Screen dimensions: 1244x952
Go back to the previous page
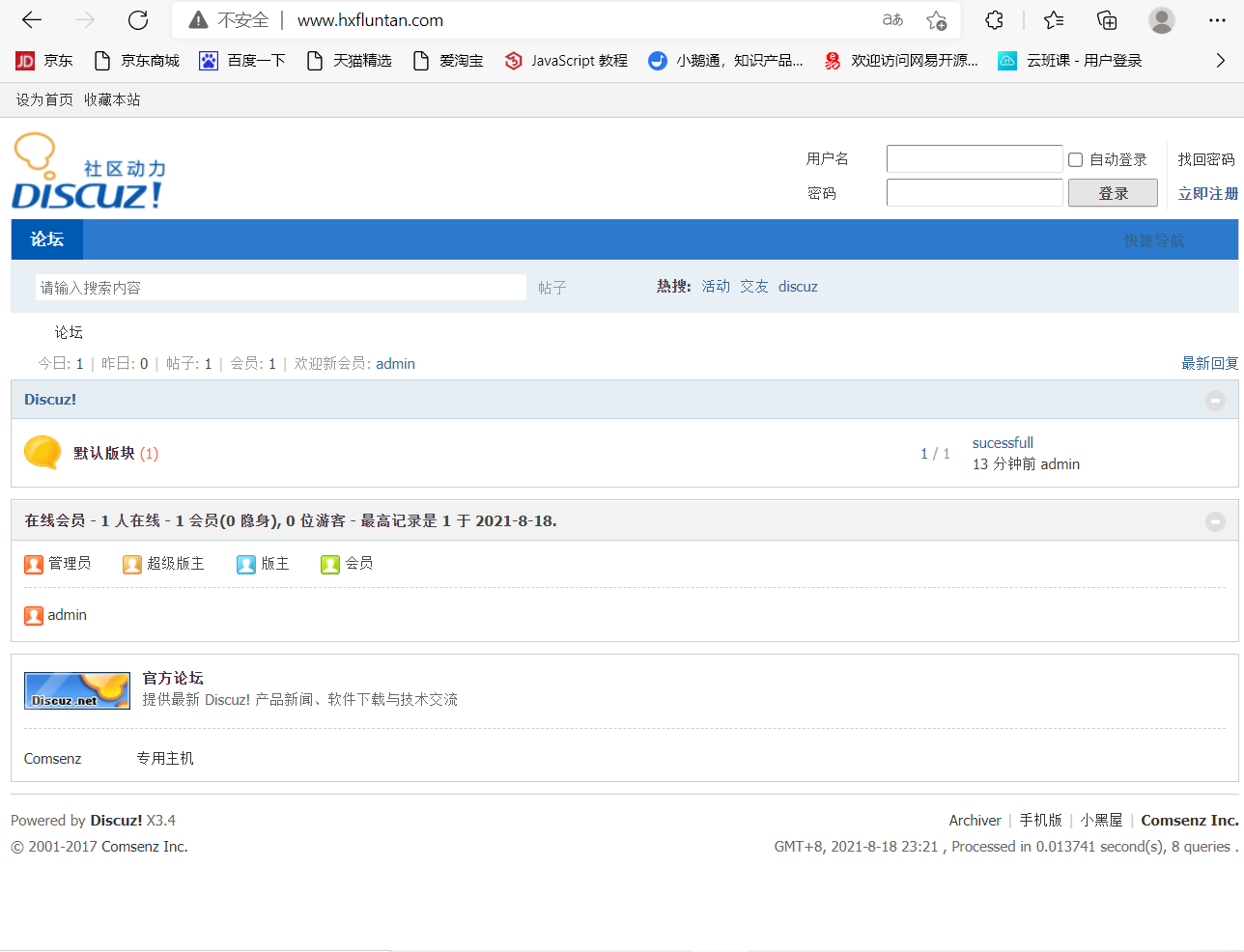(x=32, y=20)
